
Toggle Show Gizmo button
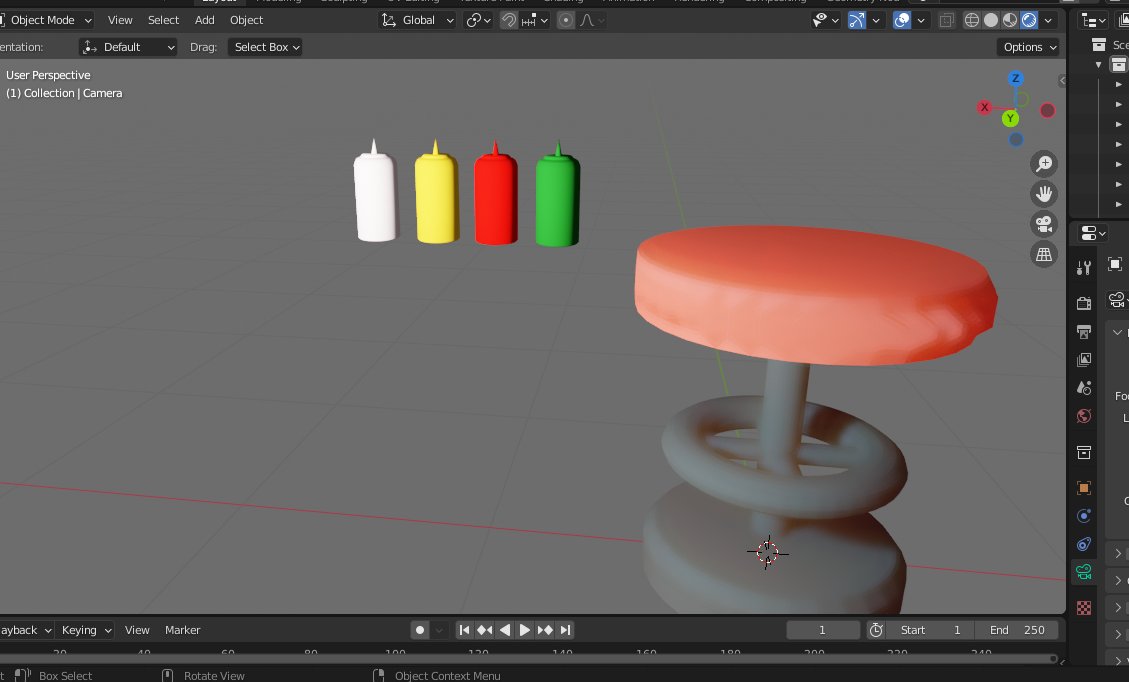pyautogui.click(x=856, y=20)
